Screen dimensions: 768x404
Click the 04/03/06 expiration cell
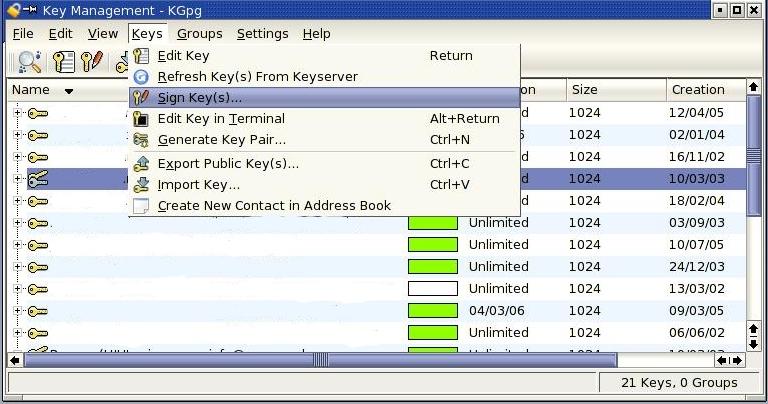tap(497, 311)
